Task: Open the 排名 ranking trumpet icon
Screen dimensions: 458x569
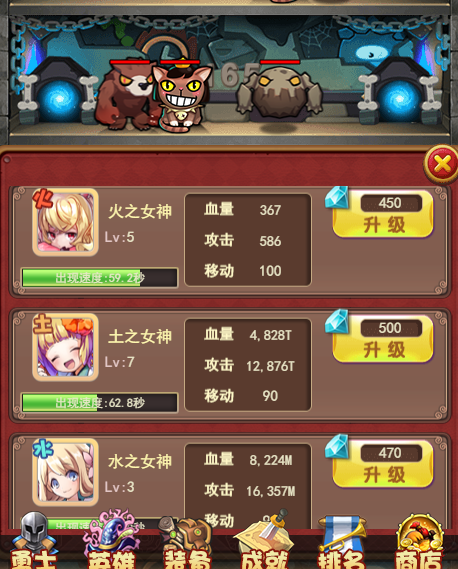Action: [341, 541]
